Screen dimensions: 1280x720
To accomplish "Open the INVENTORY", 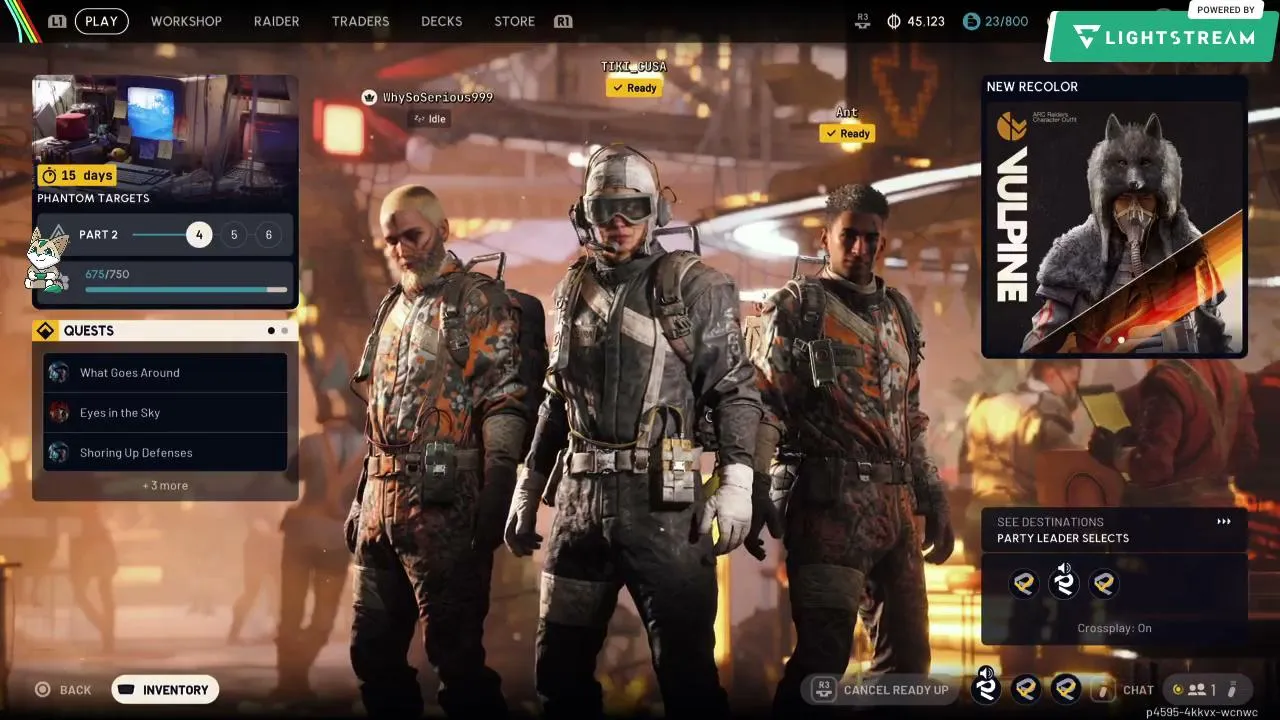I will 165,690.
